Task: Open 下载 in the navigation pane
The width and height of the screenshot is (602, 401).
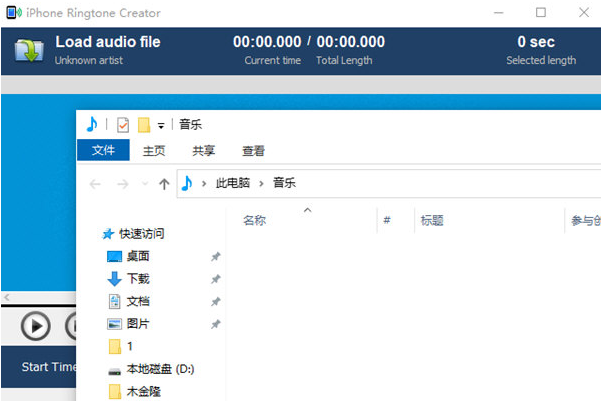Action: (138, 279)
